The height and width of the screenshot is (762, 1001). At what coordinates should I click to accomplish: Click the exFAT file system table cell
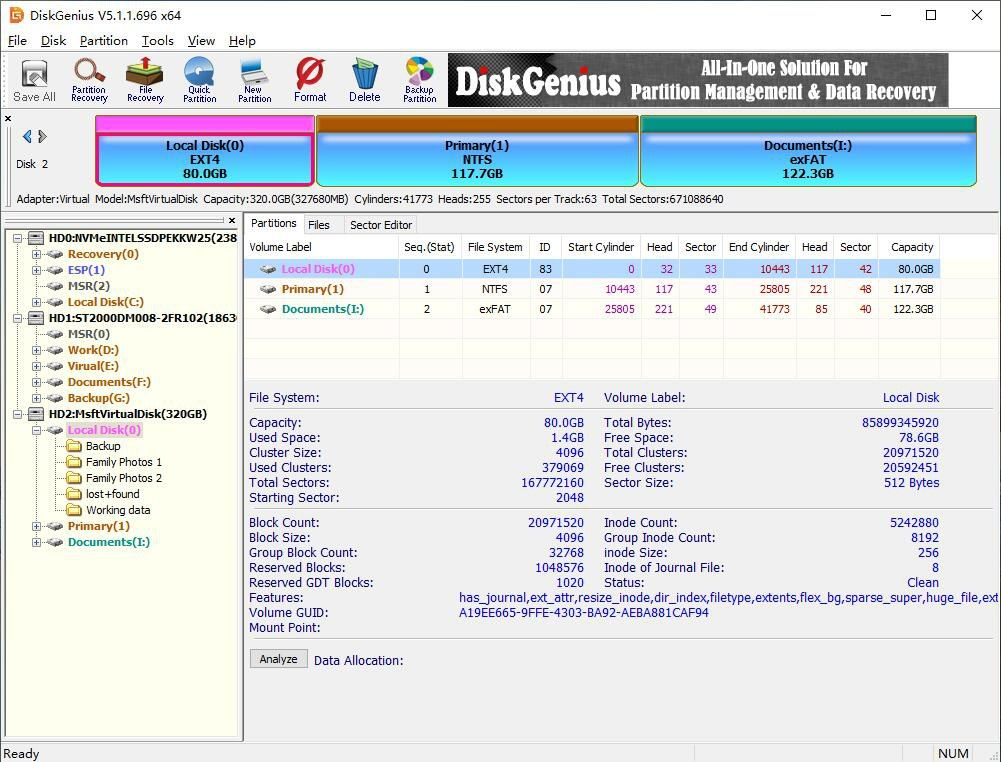pyautogui.click(x=495, y=309)
